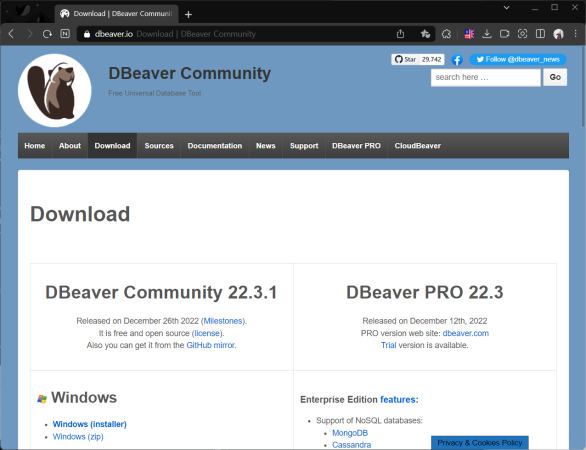Open the CloudBeaver menu item
The height and width of the screenshot is (450, 586).
[418, 146]
